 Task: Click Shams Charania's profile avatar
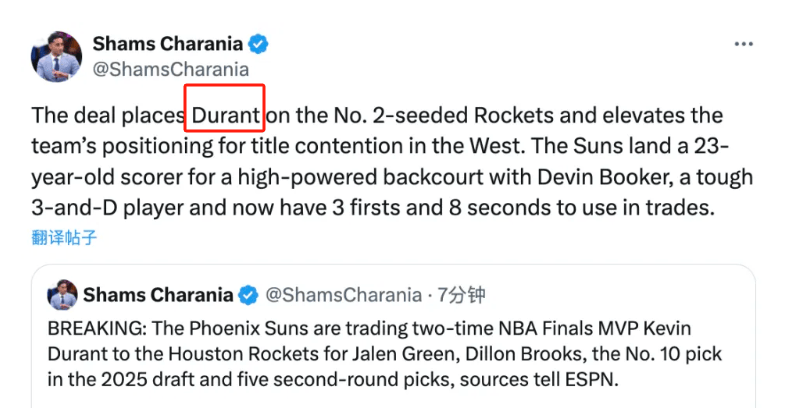coord(56,56)
